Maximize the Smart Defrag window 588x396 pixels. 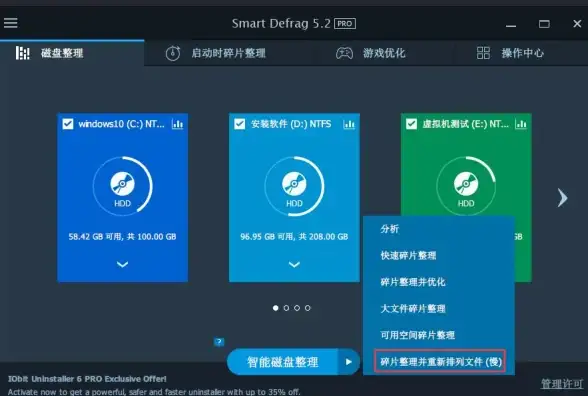tap(544, 24)
